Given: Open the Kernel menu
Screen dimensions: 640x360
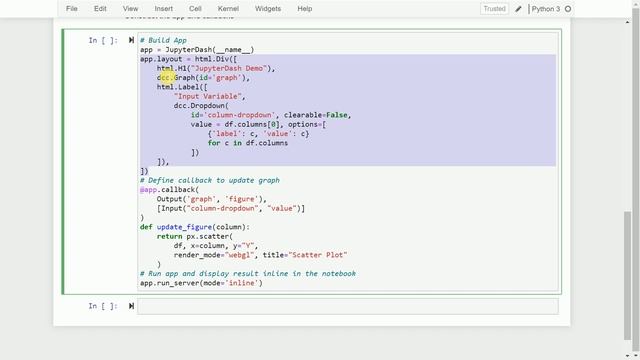Looking at the screenshot, I should click(228, 9).
